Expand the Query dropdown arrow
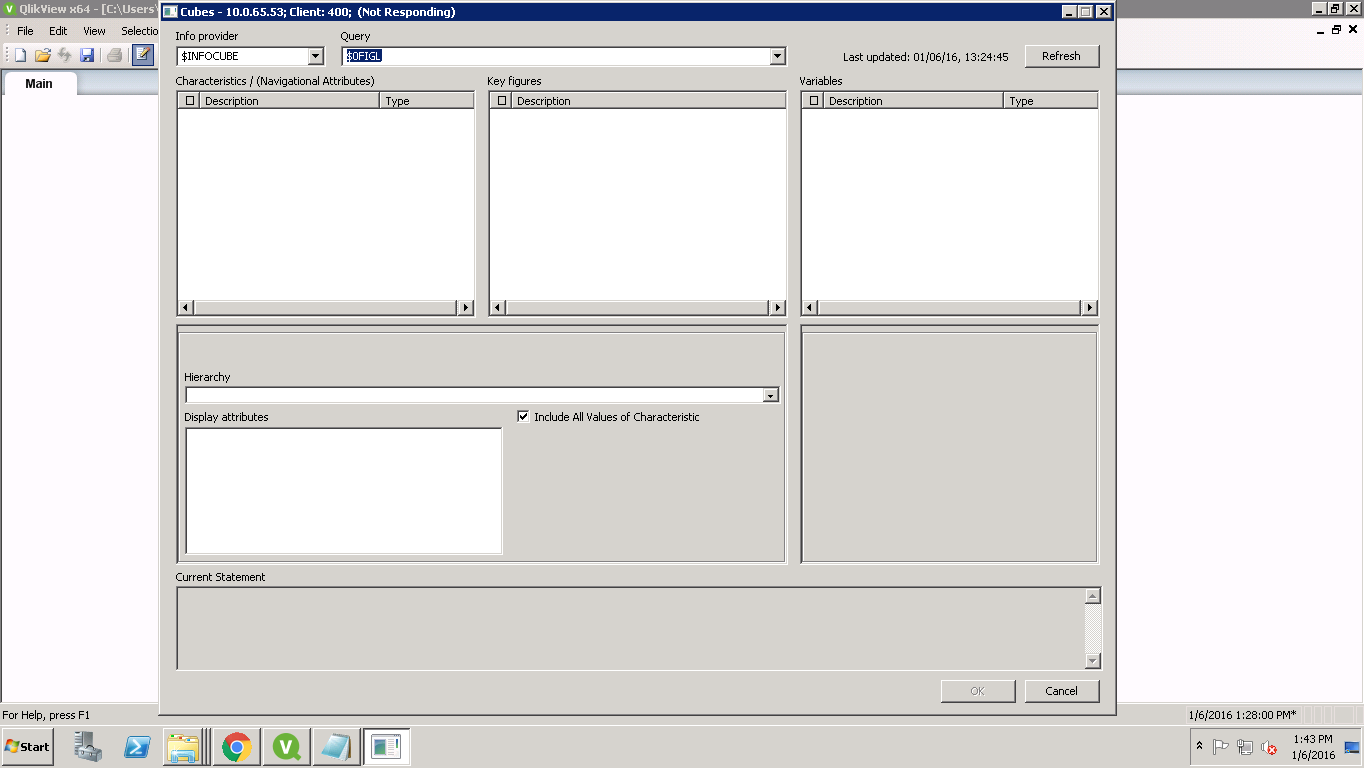1364x768 pixels. point(778,57)
